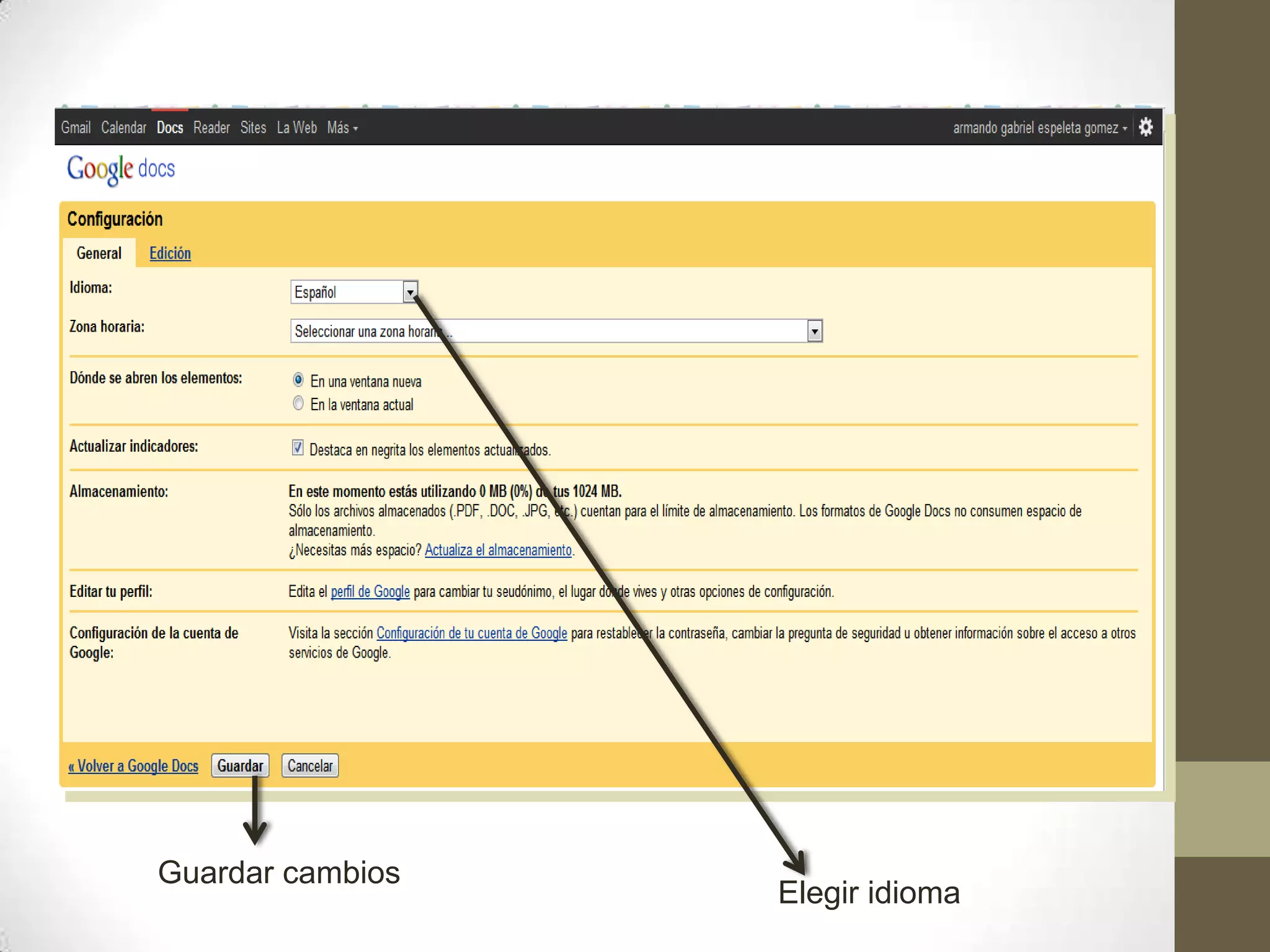Viewport: 1270px width, 952px height.
Task: Open the settings gear icon
Action: pyautogui.click(x=1145, y=127)
